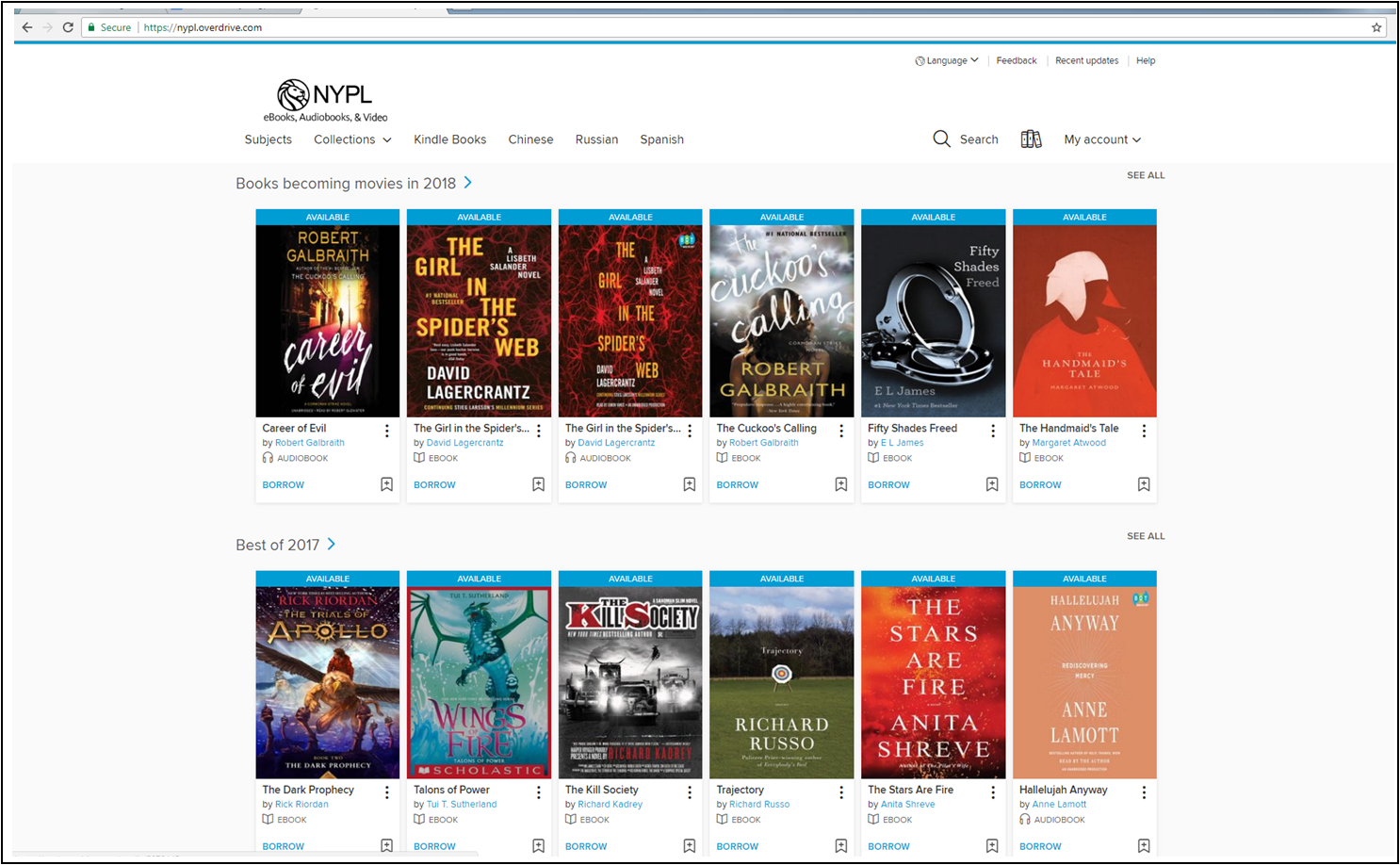Open options menu for Talons of Power
Viewport: 1400px width, 865px height.
(539, 792)
